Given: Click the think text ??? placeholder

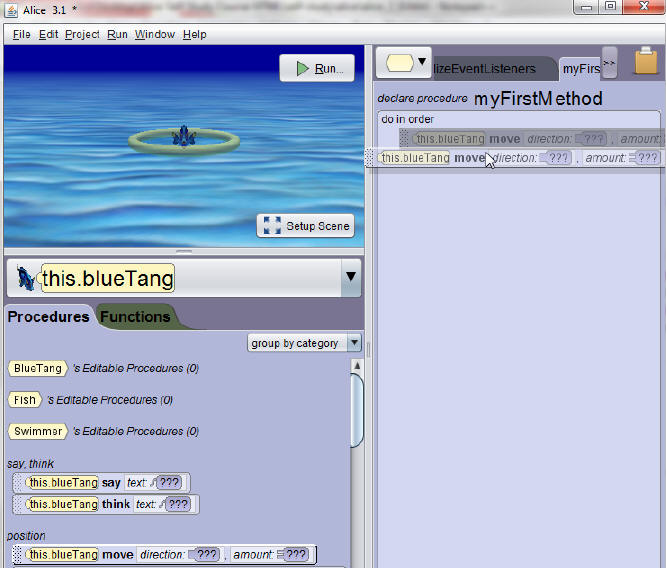Looking at the screenshot, I should (178, 504).
